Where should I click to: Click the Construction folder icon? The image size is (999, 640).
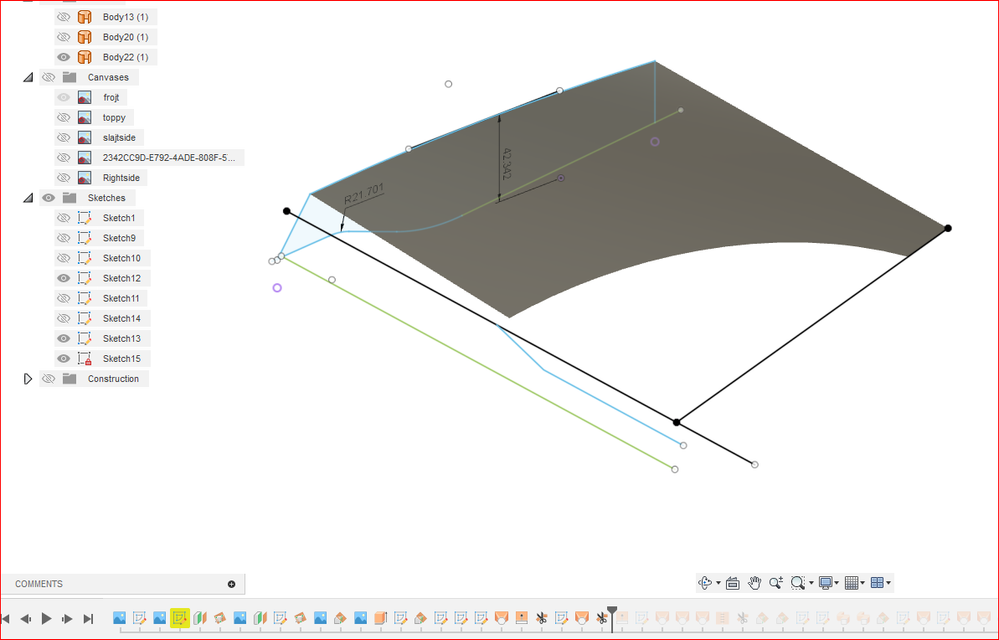69,379
